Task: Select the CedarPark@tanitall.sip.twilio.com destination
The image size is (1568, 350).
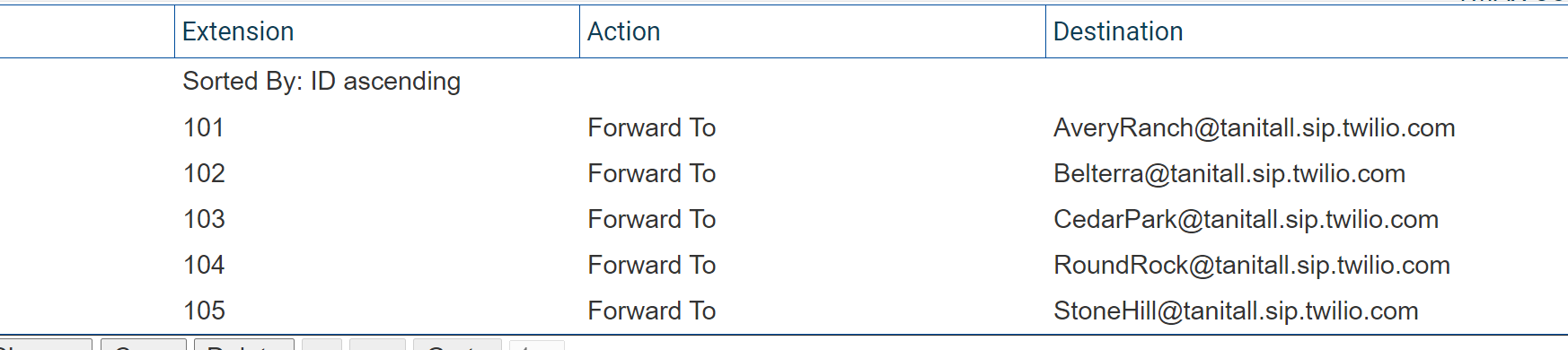Action: pos(1246,219)
